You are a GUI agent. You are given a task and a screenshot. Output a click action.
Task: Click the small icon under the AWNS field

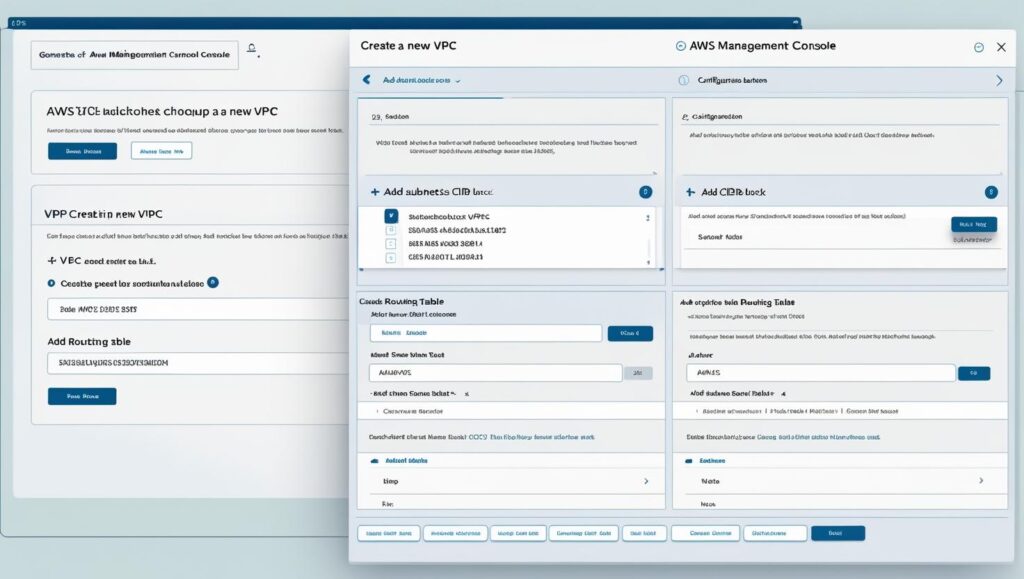click(784, 394)
